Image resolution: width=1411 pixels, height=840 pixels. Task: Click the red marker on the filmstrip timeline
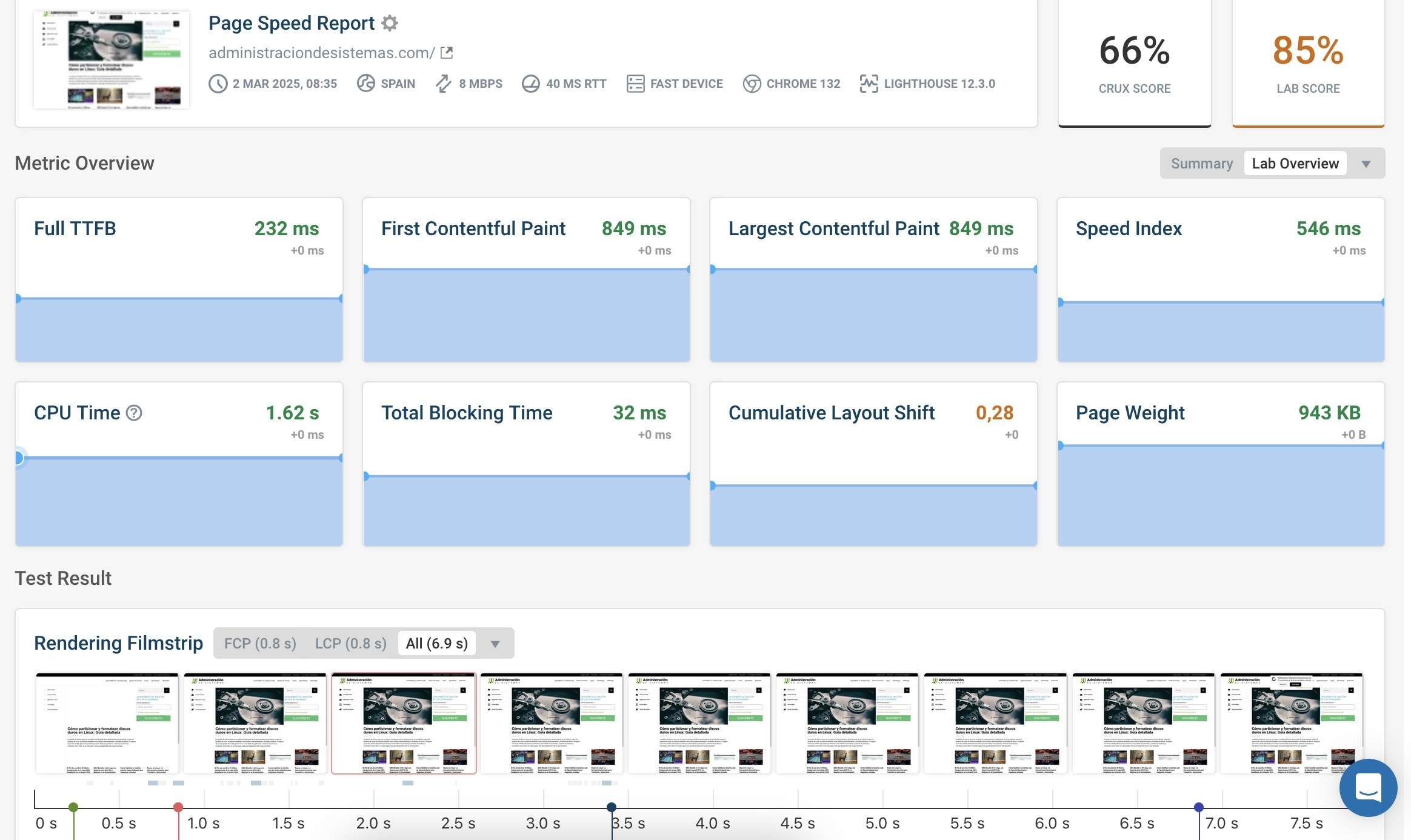click(x=178, y=807)
